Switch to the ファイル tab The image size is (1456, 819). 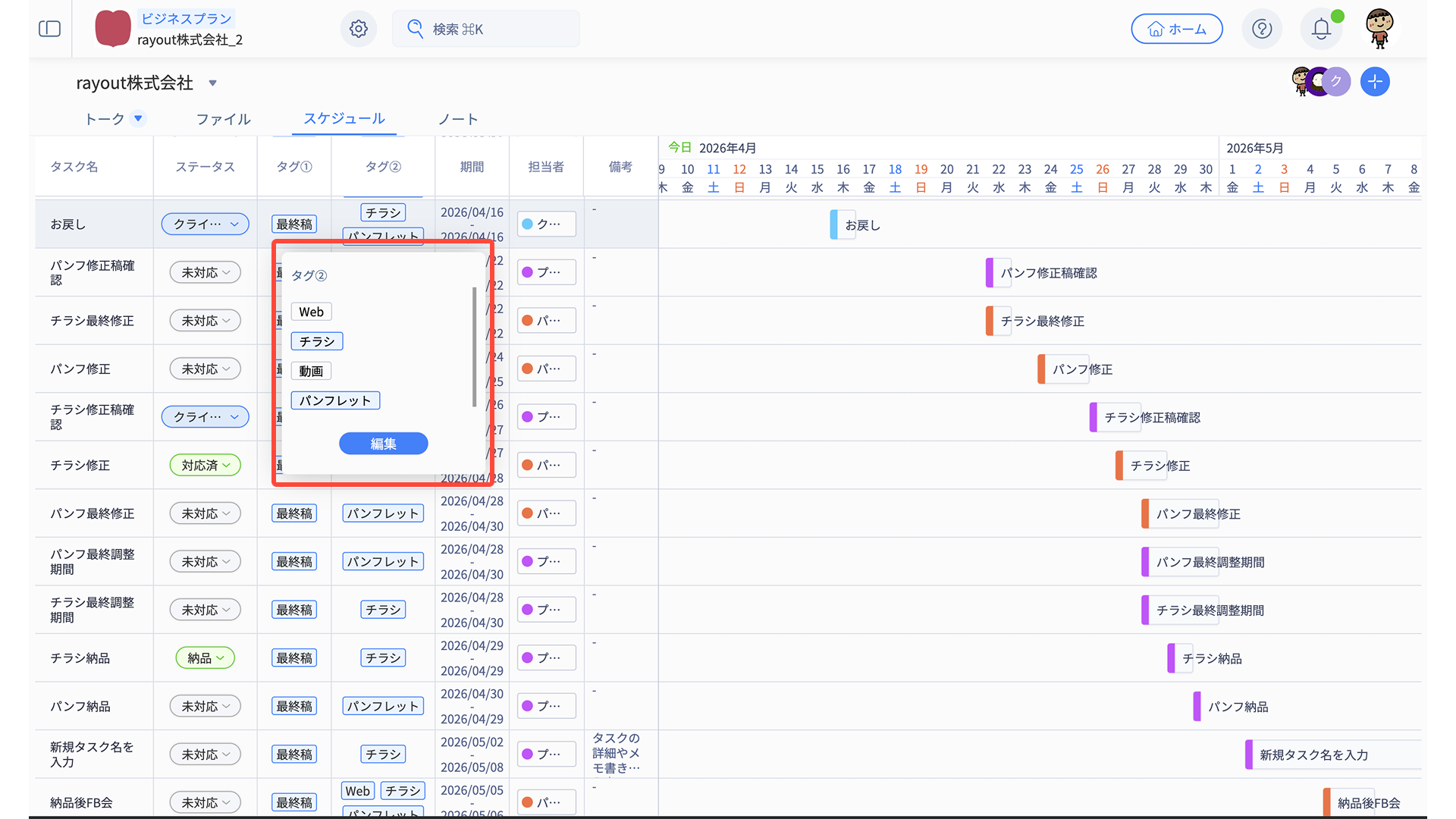[x=223, y=119]
